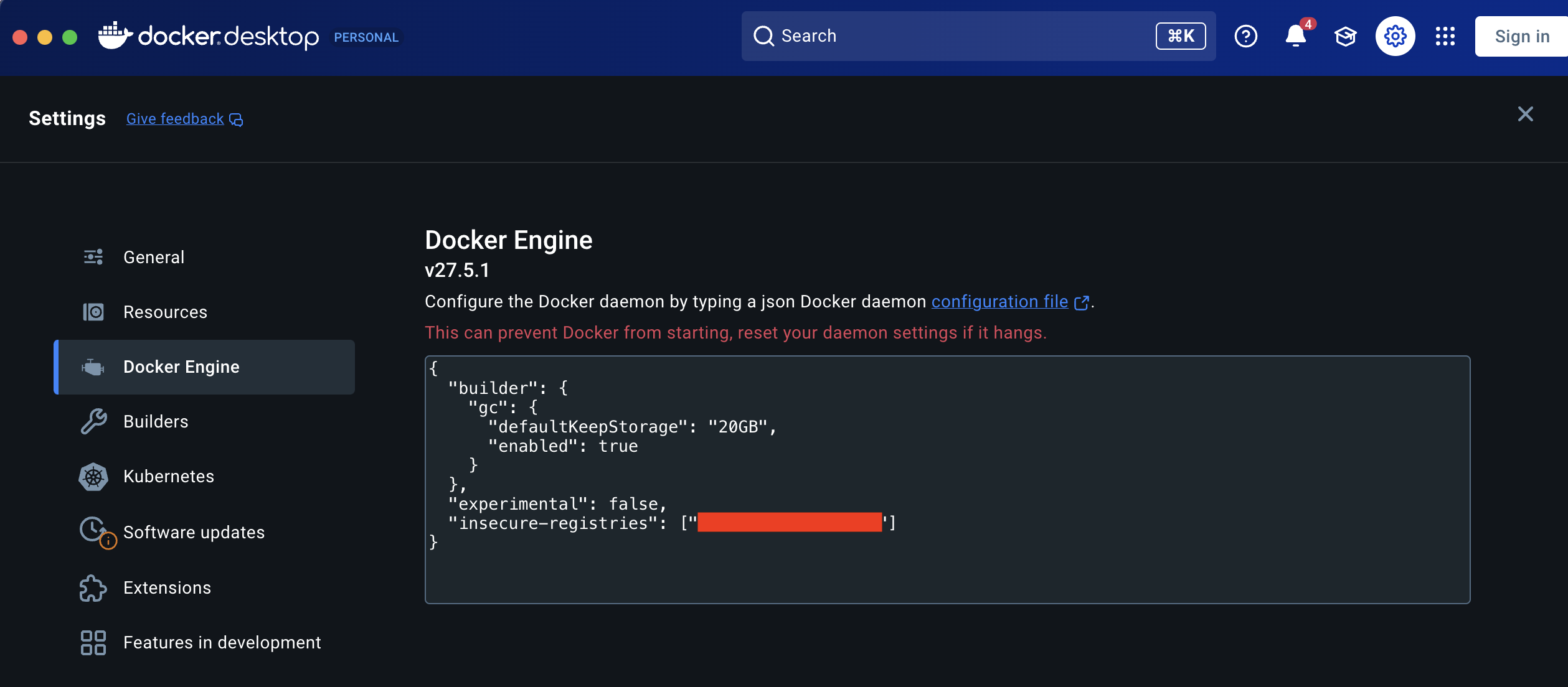Screen dimensions: 1568x687
Task: Open the configuration file link
Action: tap(999, 301)
